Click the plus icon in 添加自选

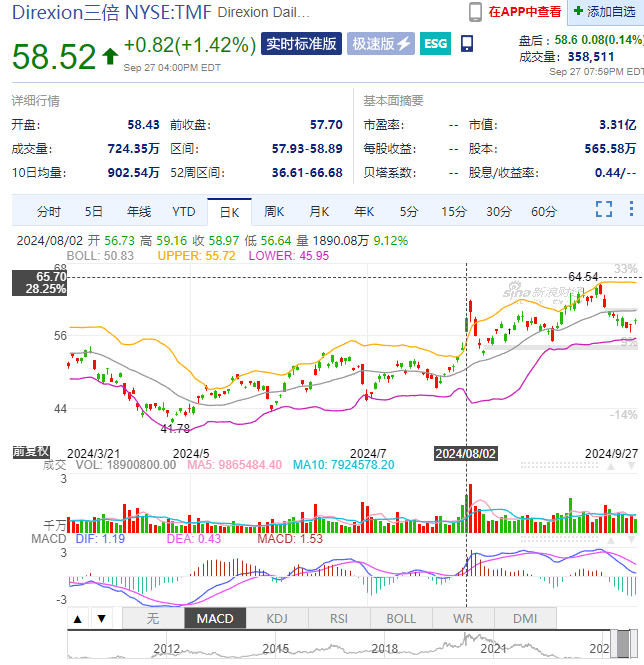(578, 12)
